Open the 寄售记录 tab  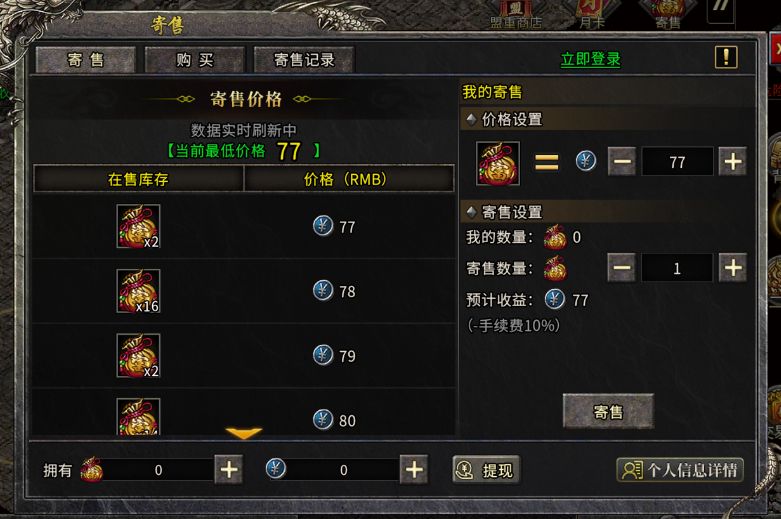pyautogui.click(x=304, y=60)
